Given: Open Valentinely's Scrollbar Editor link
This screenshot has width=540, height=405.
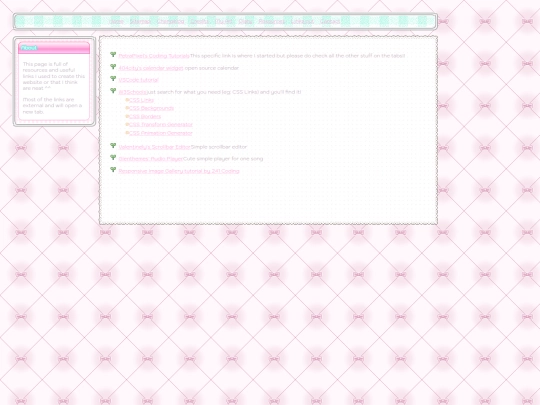Looking at the screenshot, I should [155, 147].
